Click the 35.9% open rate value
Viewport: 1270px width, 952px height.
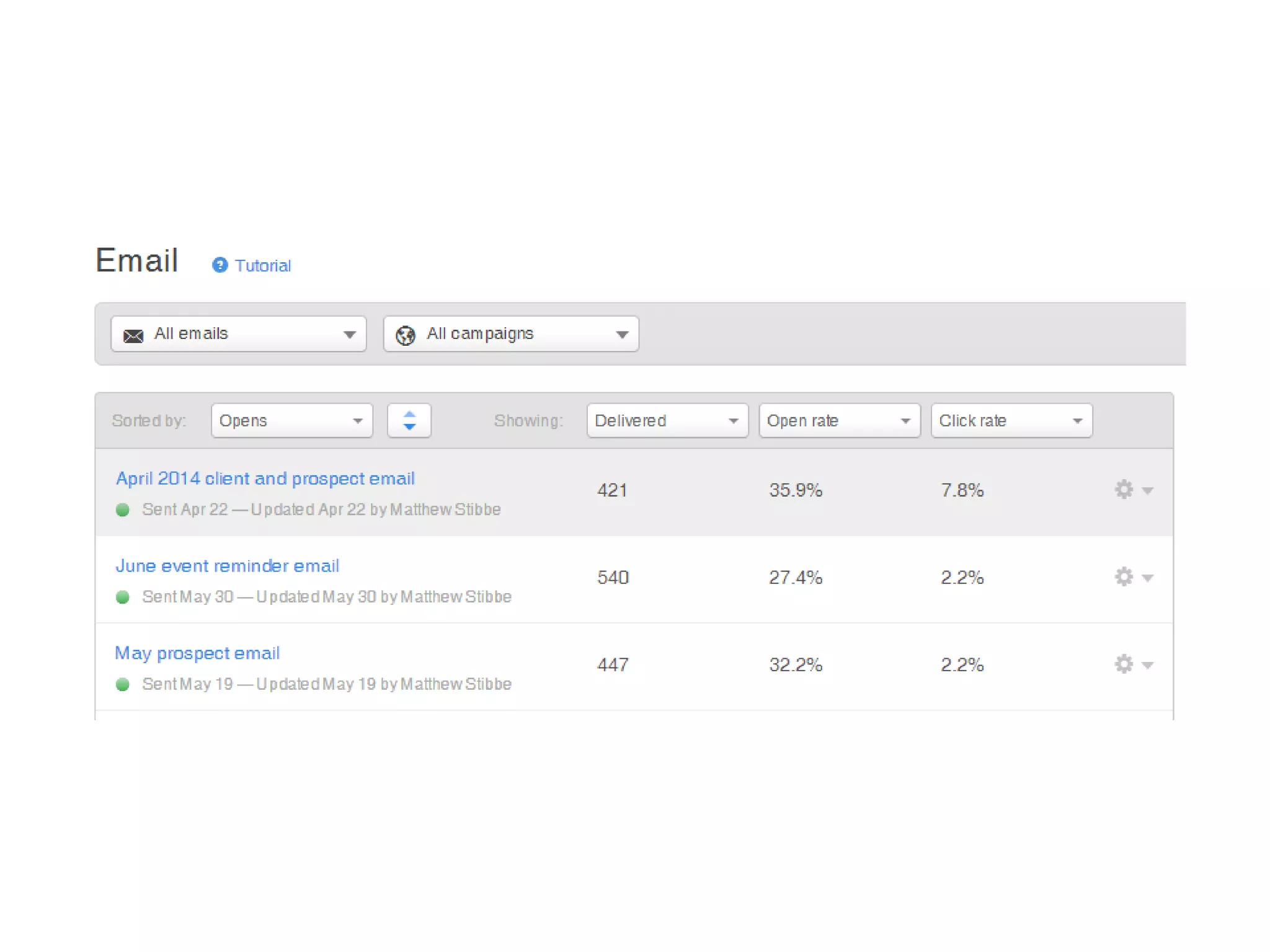[x=796, y=490]
